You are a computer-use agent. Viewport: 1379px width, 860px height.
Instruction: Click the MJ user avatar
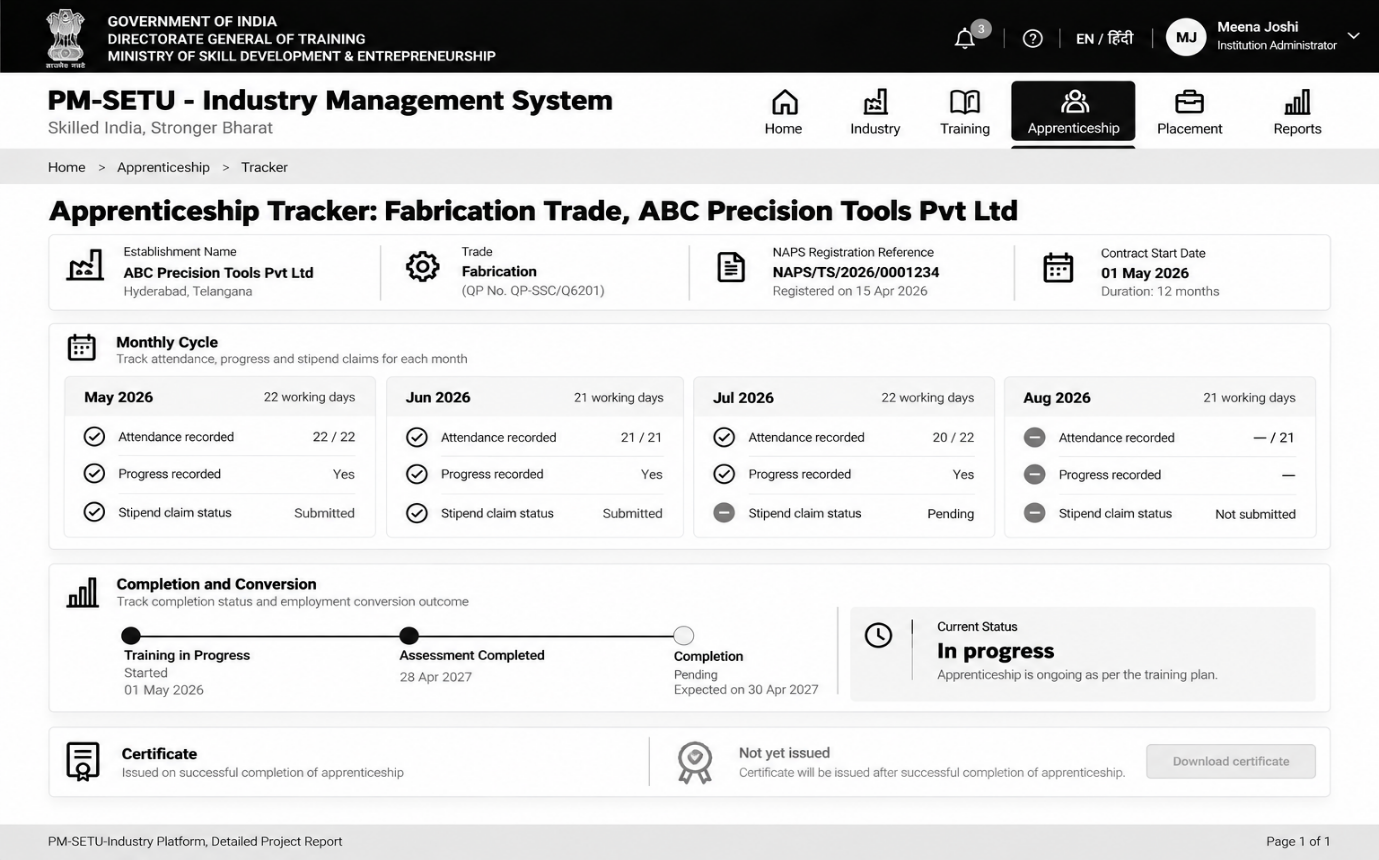point(1185,38)
